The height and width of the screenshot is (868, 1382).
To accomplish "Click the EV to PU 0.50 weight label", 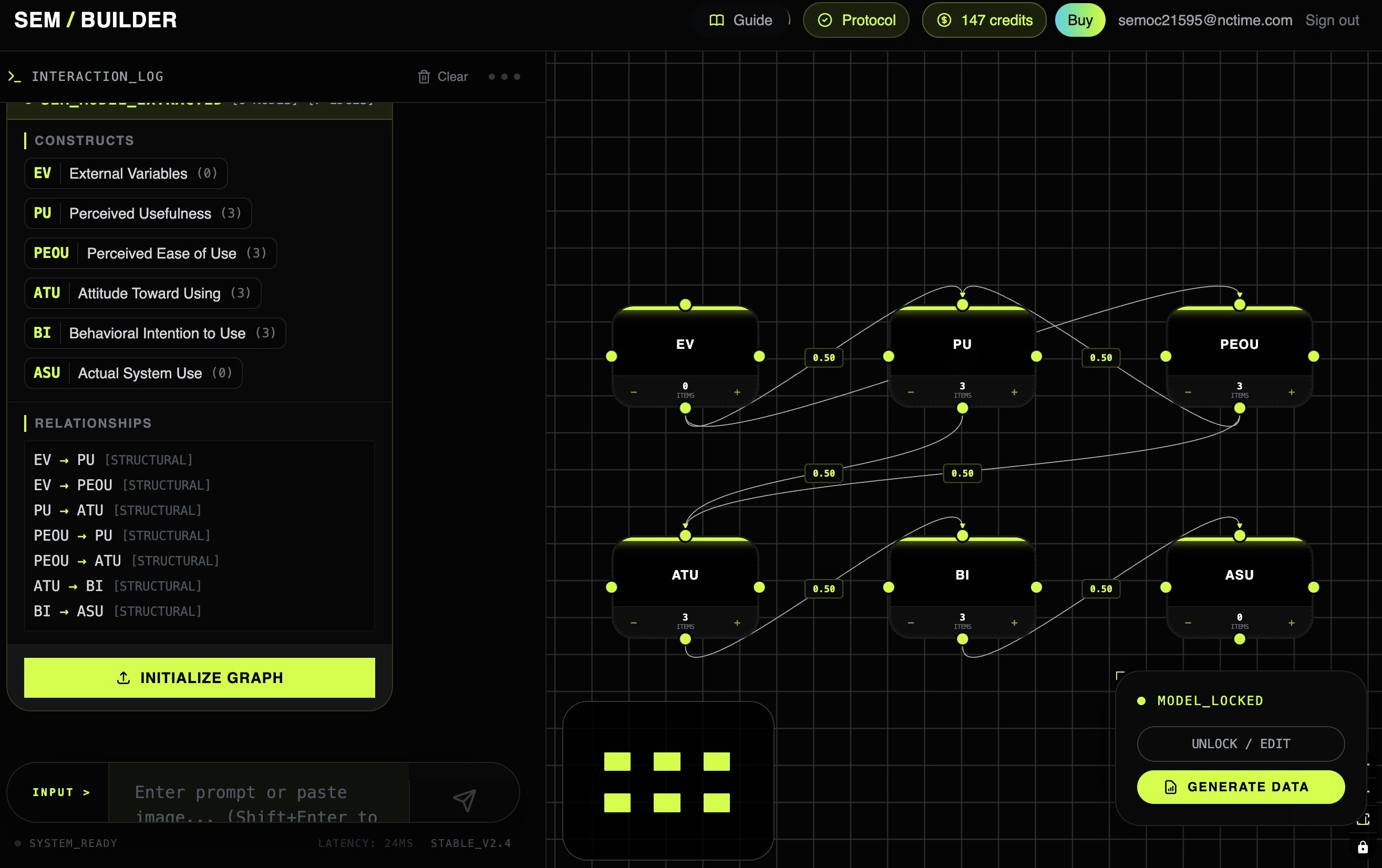I will (823, 357).
